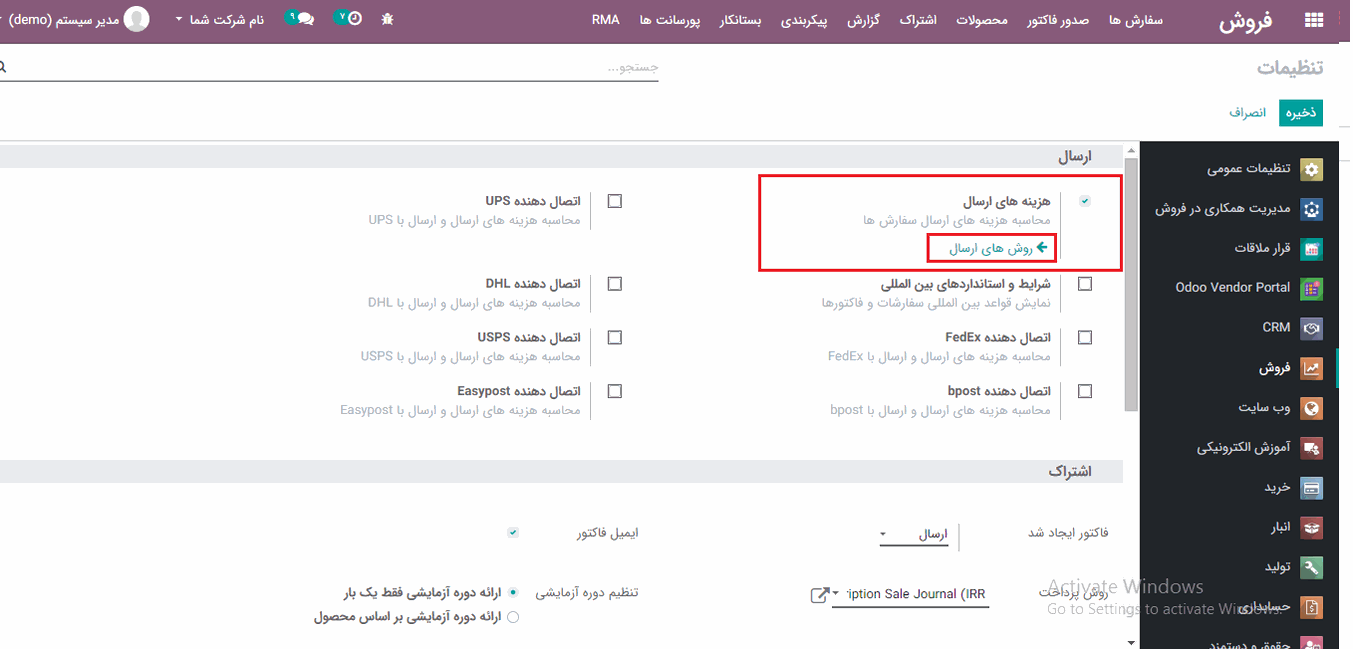Image resolution: width=1353 pixels, height=649 pixels.
Task: Open the گزارش menu
Action: [863, 20]
